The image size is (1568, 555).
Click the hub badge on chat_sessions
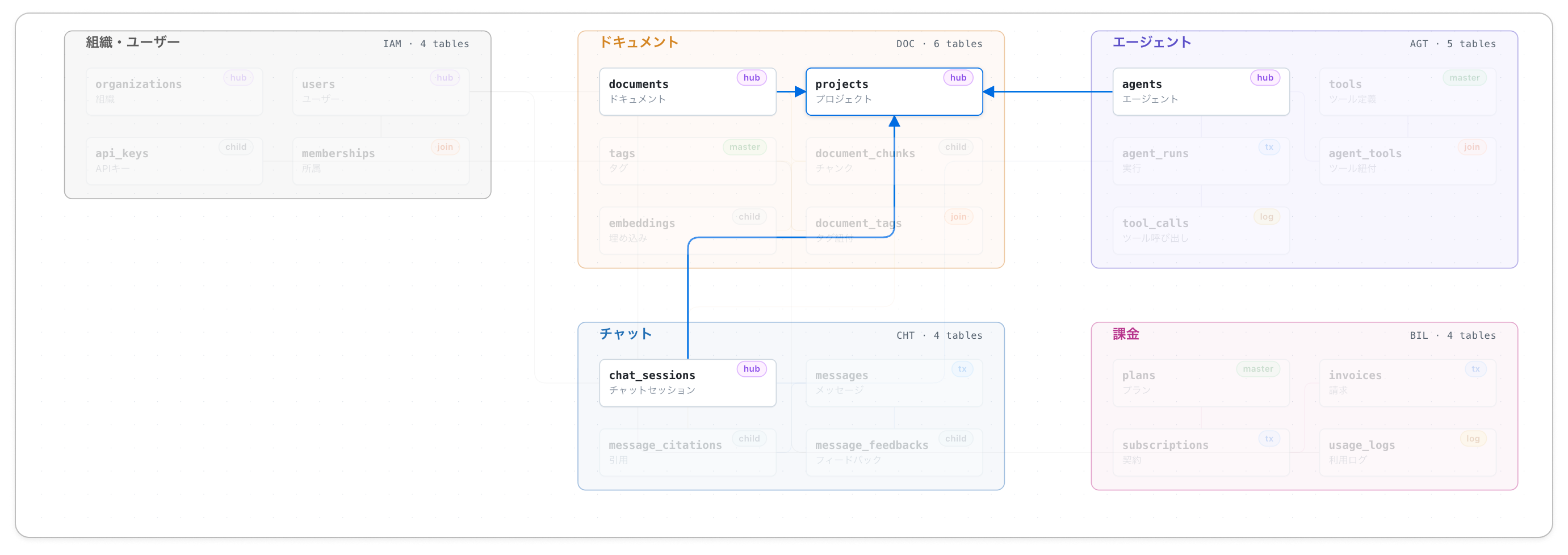coord(751,369)
